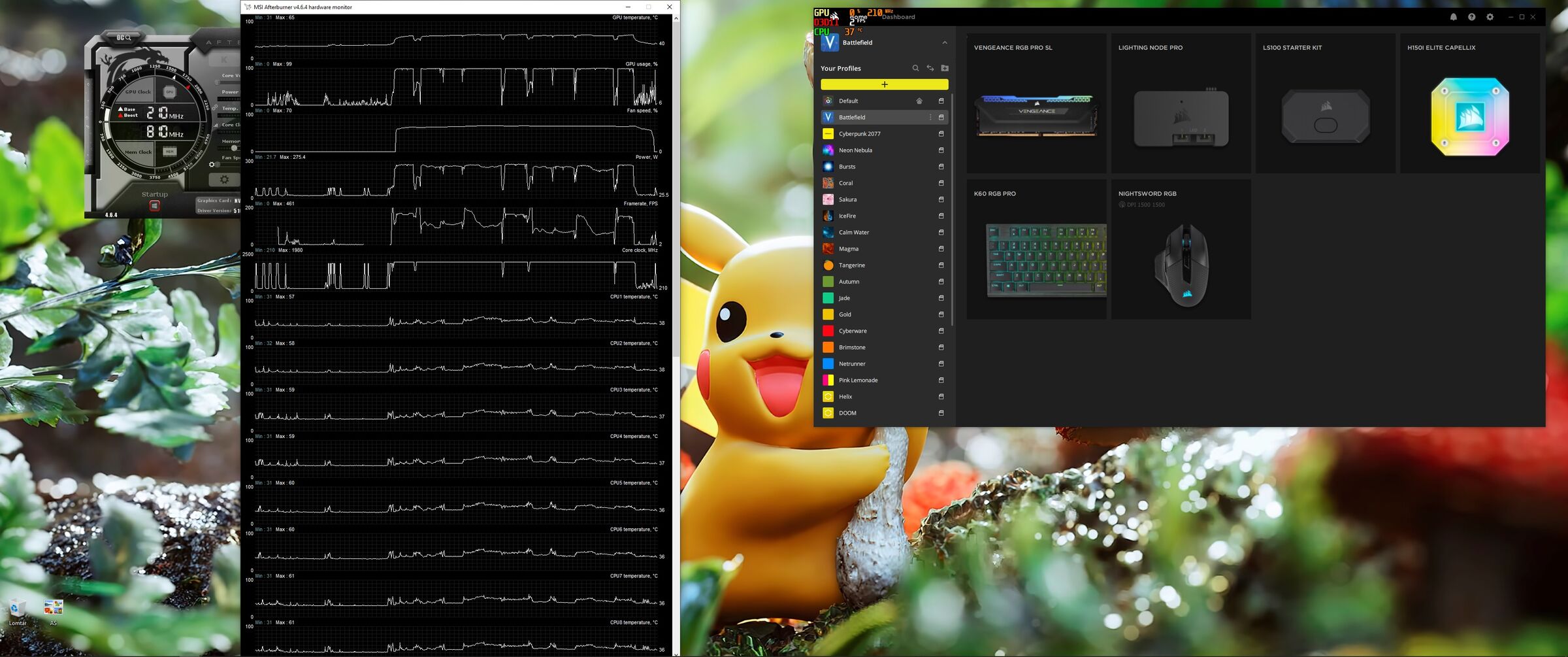The height and width of the screenshot is (657, 1568).
Task: Search profiles with the magnifier icon
Action: [915, 68]
